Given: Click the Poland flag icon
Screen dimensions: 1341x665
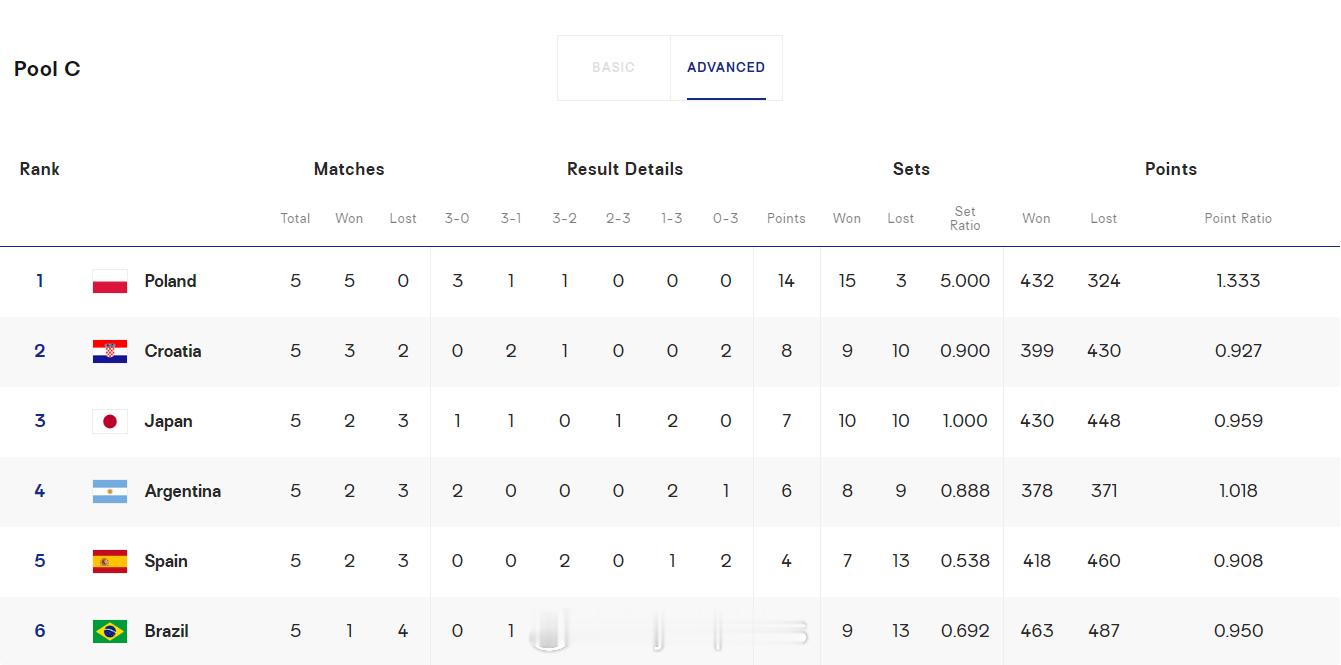Looking at the screenshot, I should pyautogui.click(x=110, y=281).
